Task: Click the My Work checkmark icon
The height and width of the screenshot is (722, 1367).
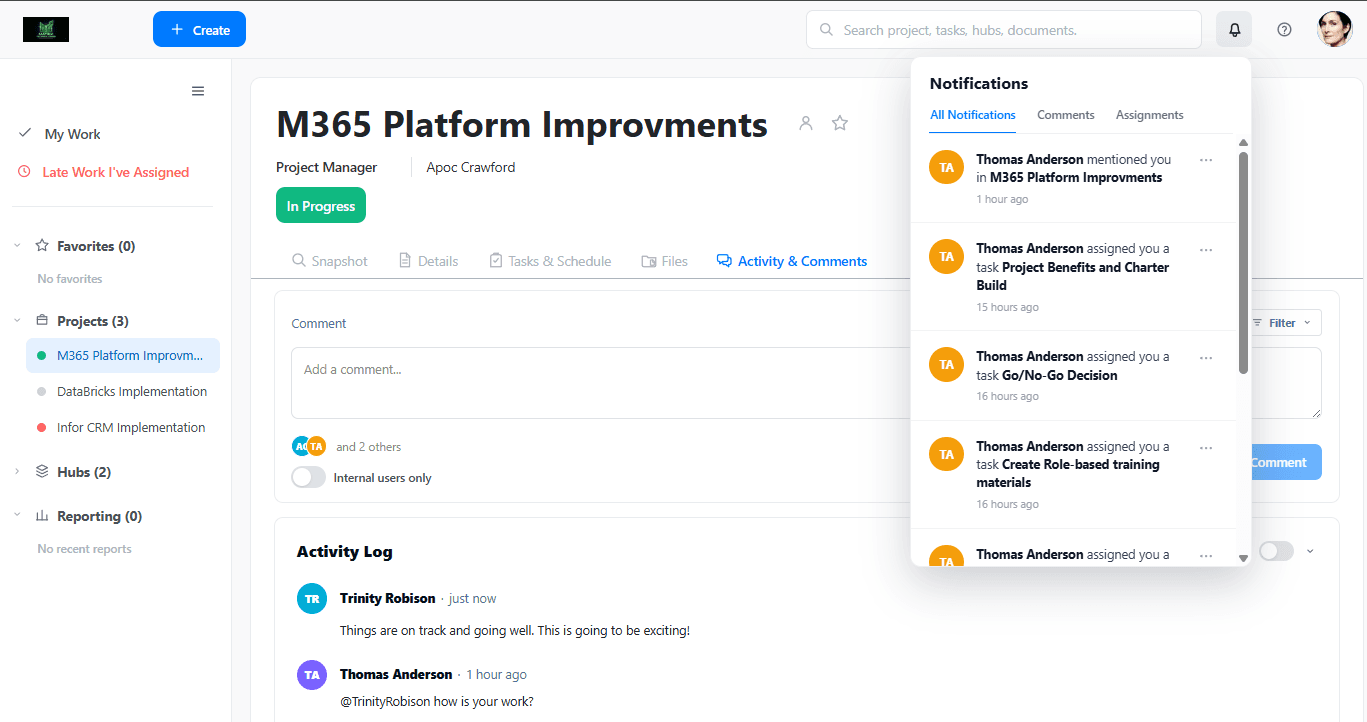Action: pos(25,133)
